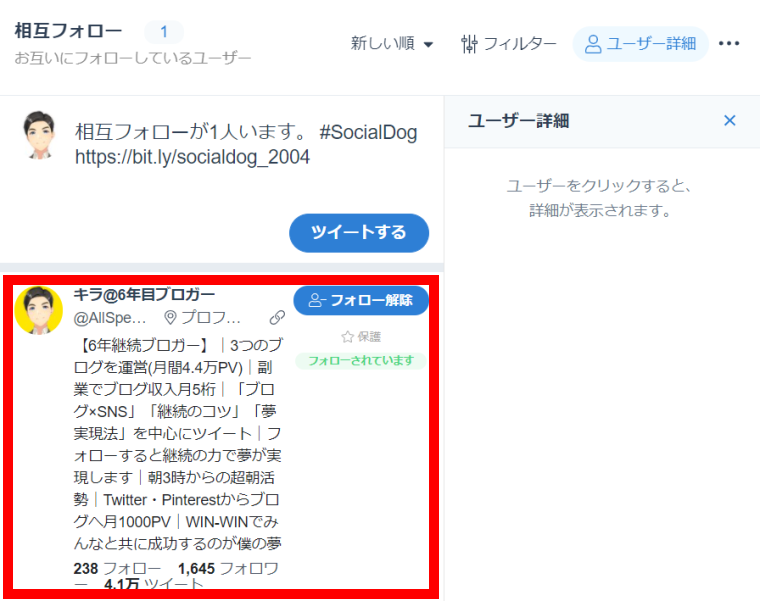Screen dimensions: 760x601
Task: Open the キラ@6年目ブロガー user name
Action: (144, 294)
